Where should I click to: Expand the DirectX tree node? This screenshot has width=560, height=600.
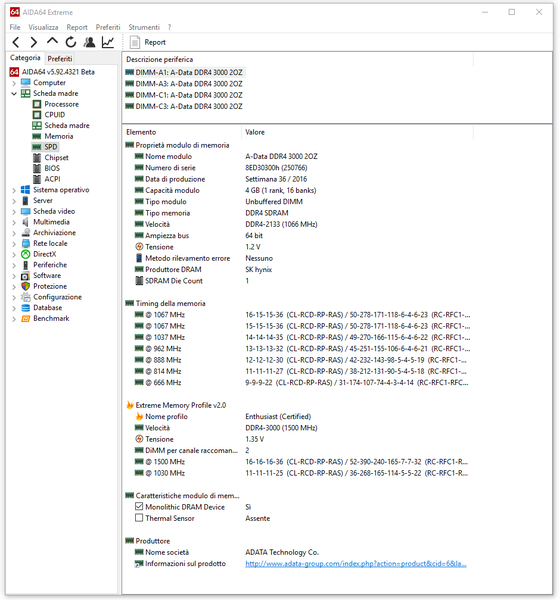coord(14,254)
